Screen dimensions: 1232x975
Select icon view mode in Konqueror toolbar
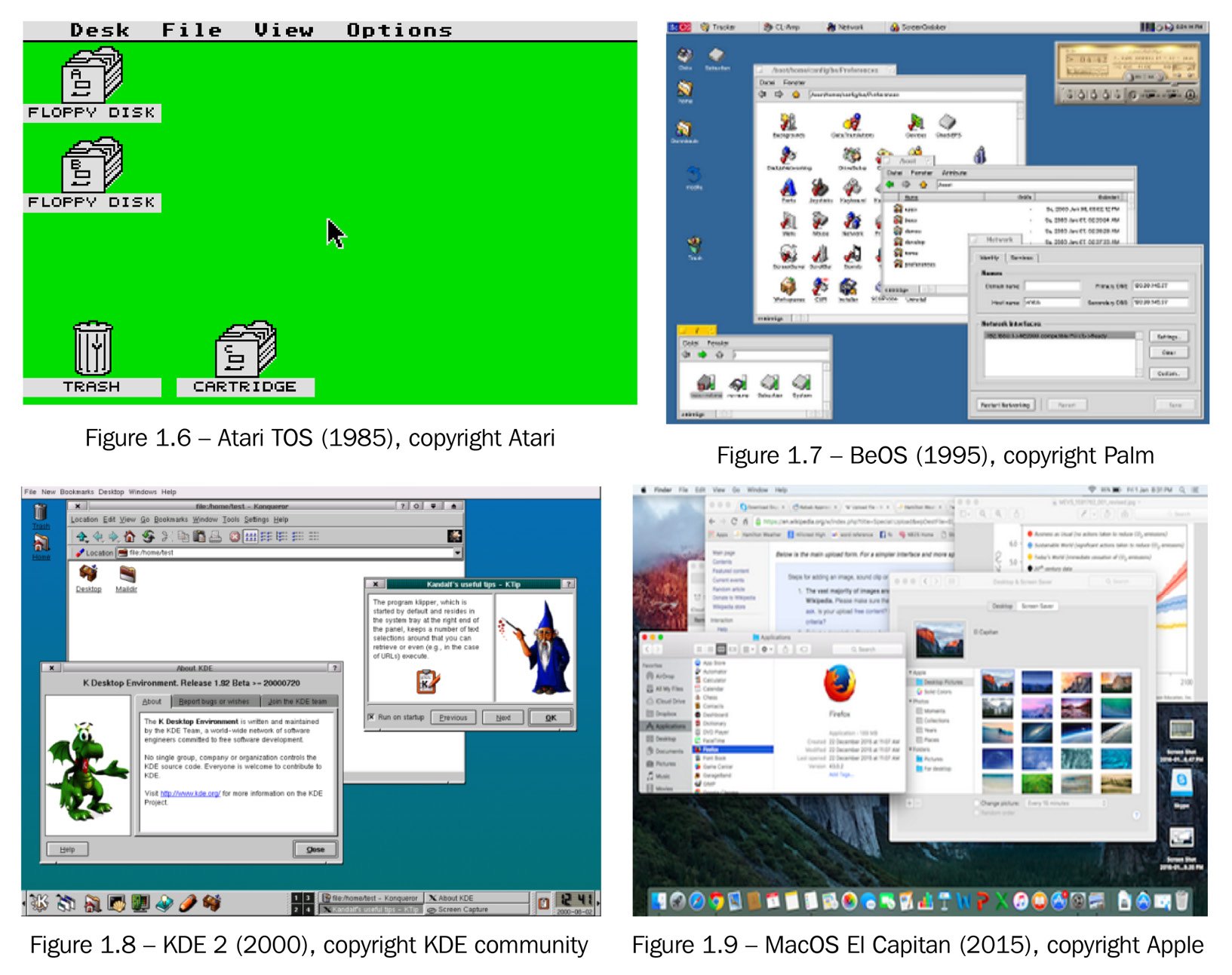pos(250,537)
